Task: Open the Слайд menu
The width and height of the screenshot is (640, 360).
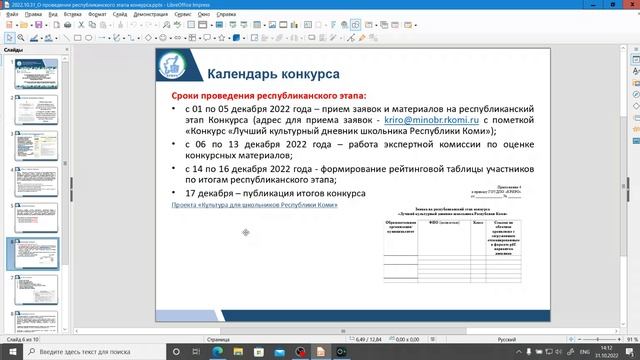Action: point(120,14)
